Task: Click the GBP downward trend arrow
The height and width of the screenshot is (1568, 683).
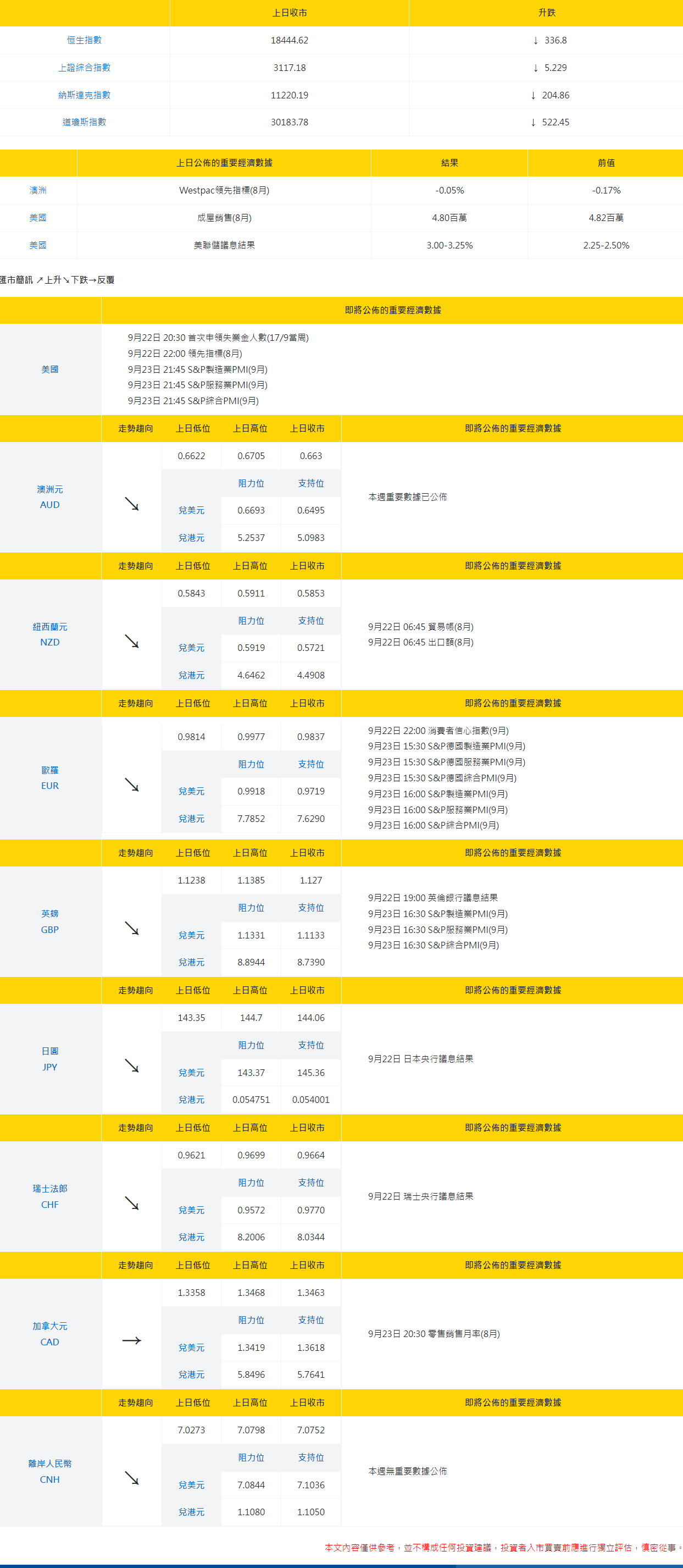Action: click(x=131, y=928)
